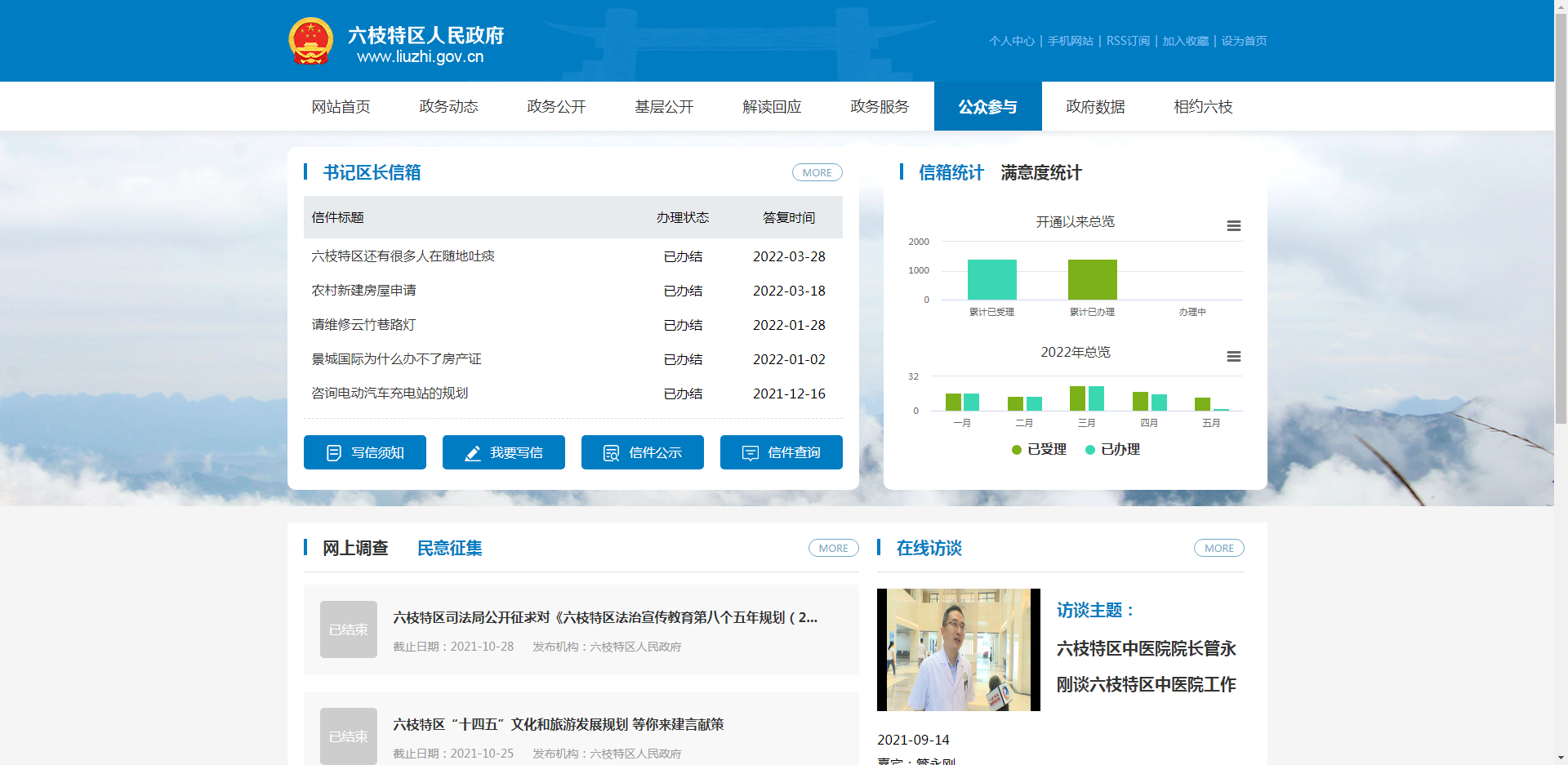Toggle the 已办理 legend series

tap(1112, 450)
